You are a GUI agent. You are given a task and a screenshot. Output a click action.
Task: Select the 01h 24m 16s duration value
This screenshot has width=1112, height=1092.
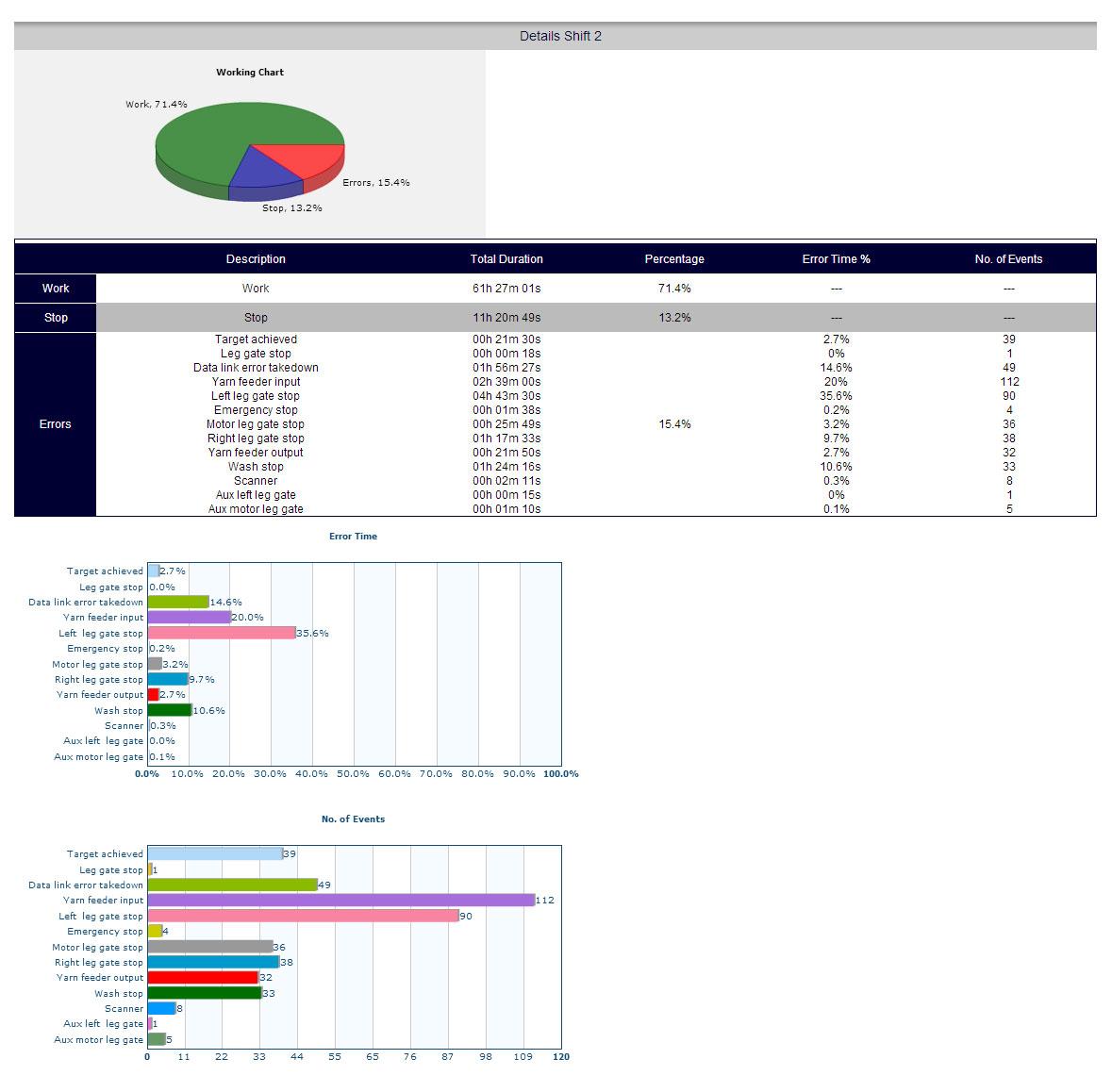[506, 468]
